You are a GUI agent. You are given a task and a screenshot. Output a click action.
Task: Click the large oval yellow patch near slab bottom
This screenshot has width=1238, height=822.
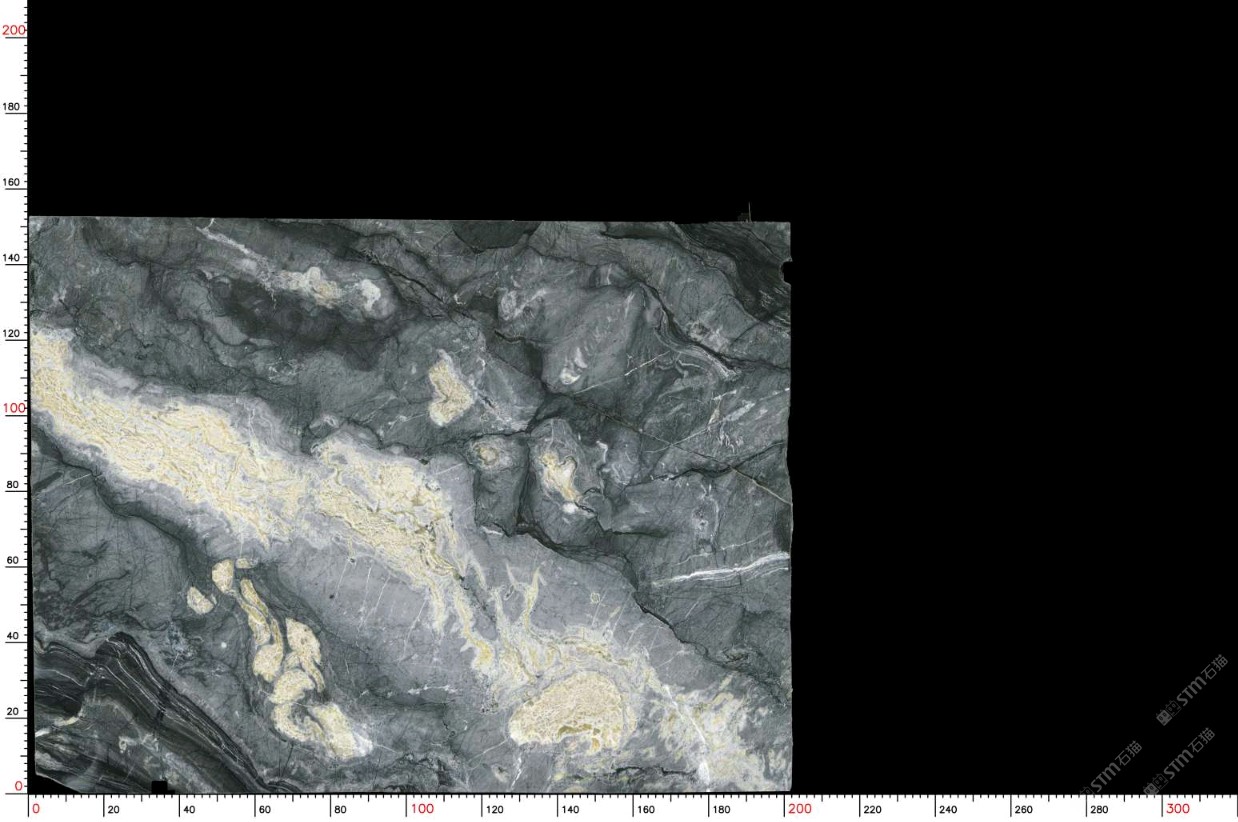[x=568, y=712]
